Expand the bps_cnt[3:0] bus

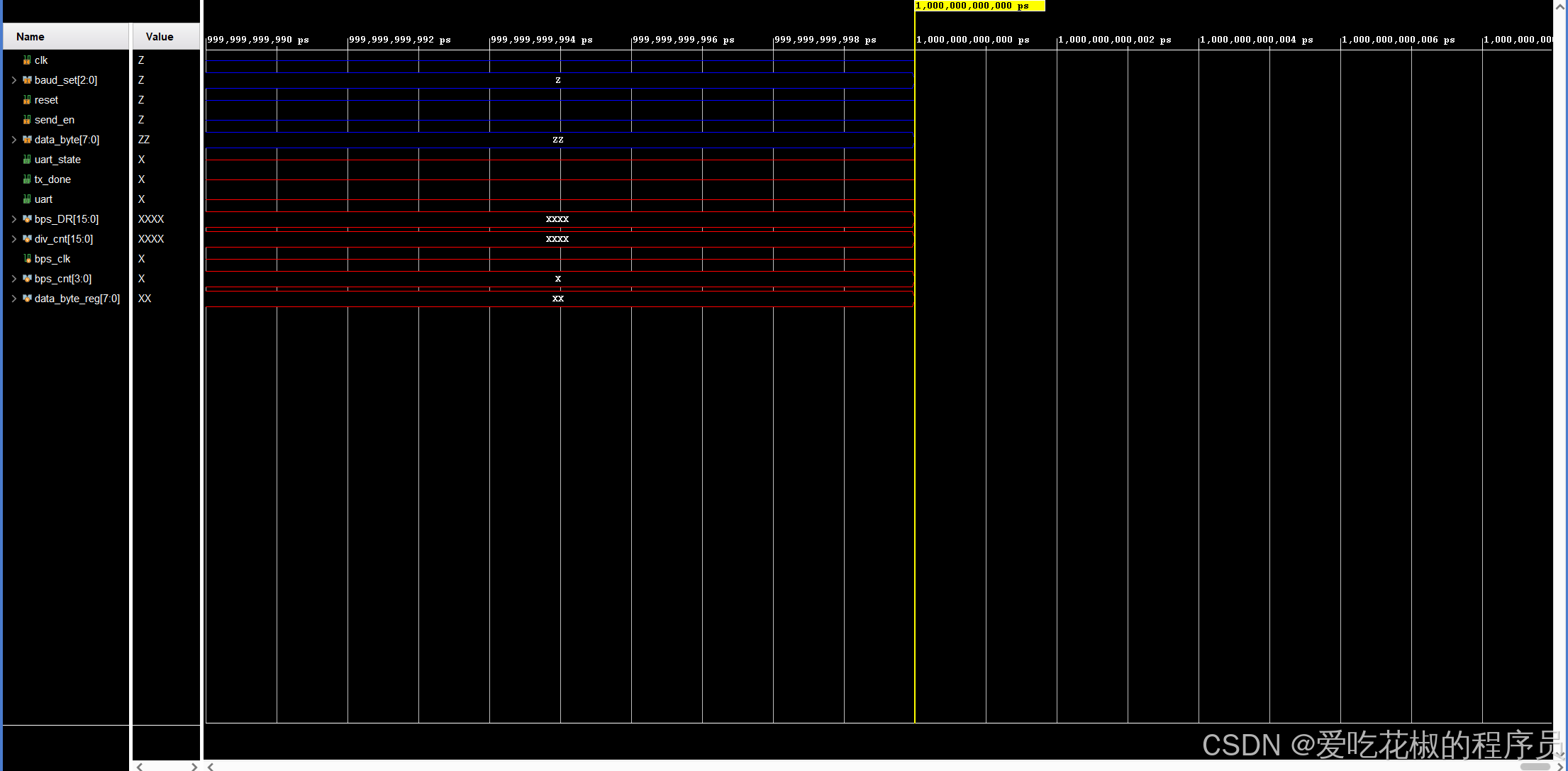pyautogui.click(x=13, y=279)
